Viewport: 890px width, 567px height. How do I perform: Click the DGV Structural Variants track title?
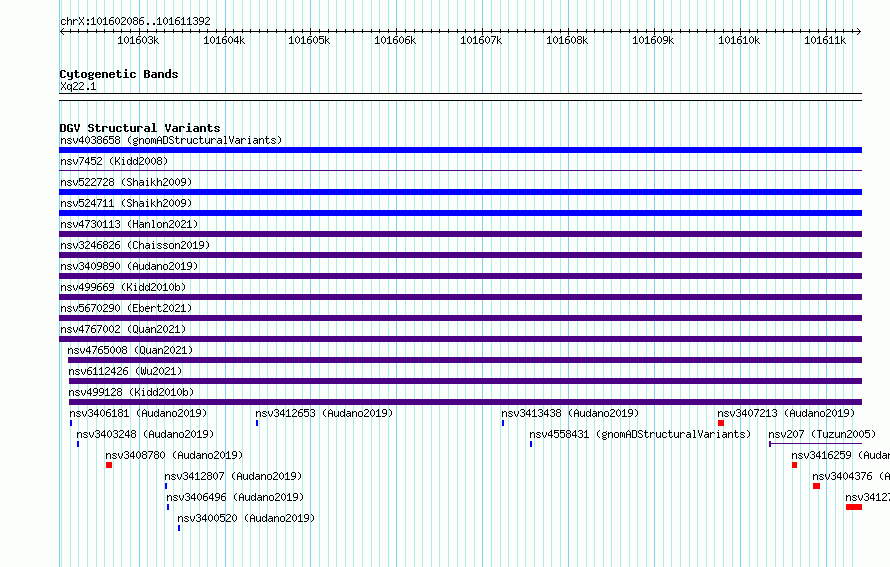pyautogui.click(x=140, y=128)
